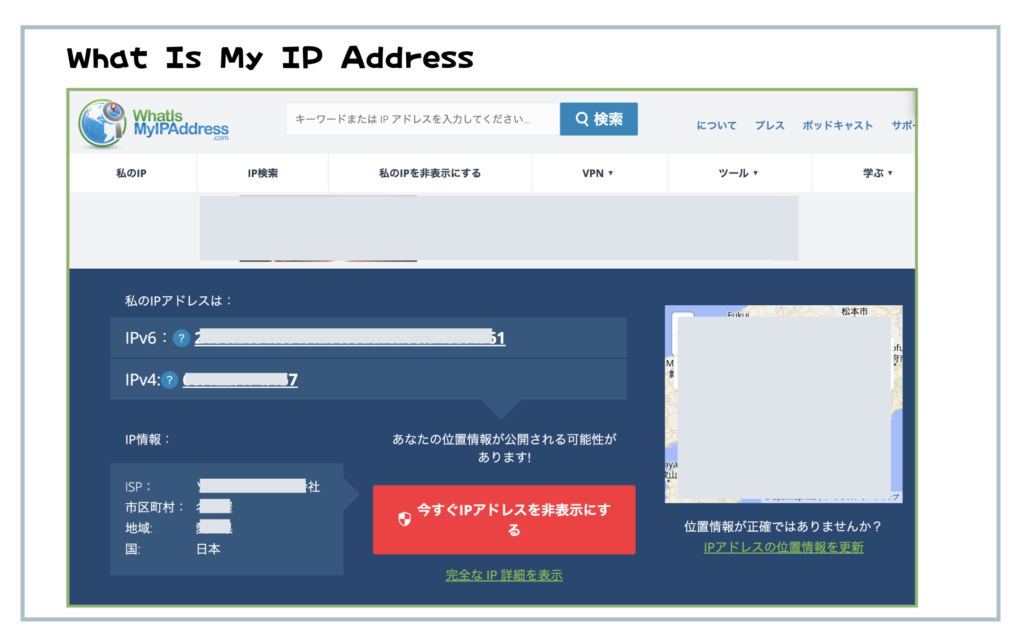Open the について link

tap(716, 126)
